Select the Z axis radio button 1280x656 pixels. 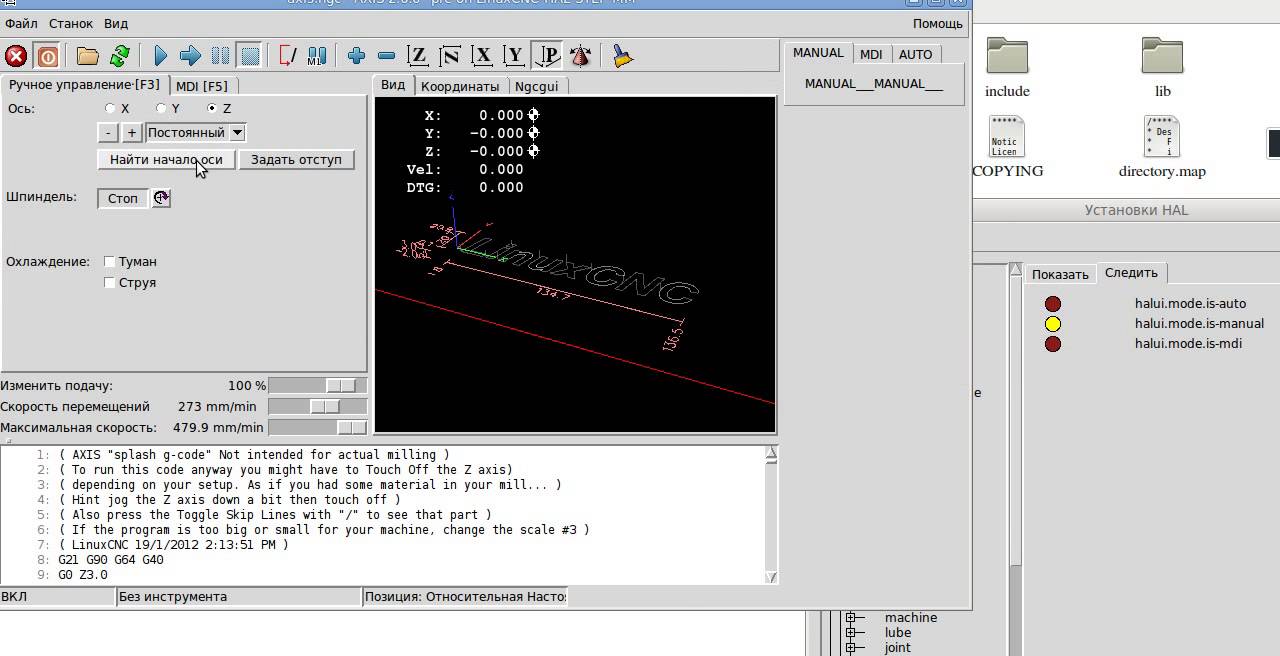[212, 108]
